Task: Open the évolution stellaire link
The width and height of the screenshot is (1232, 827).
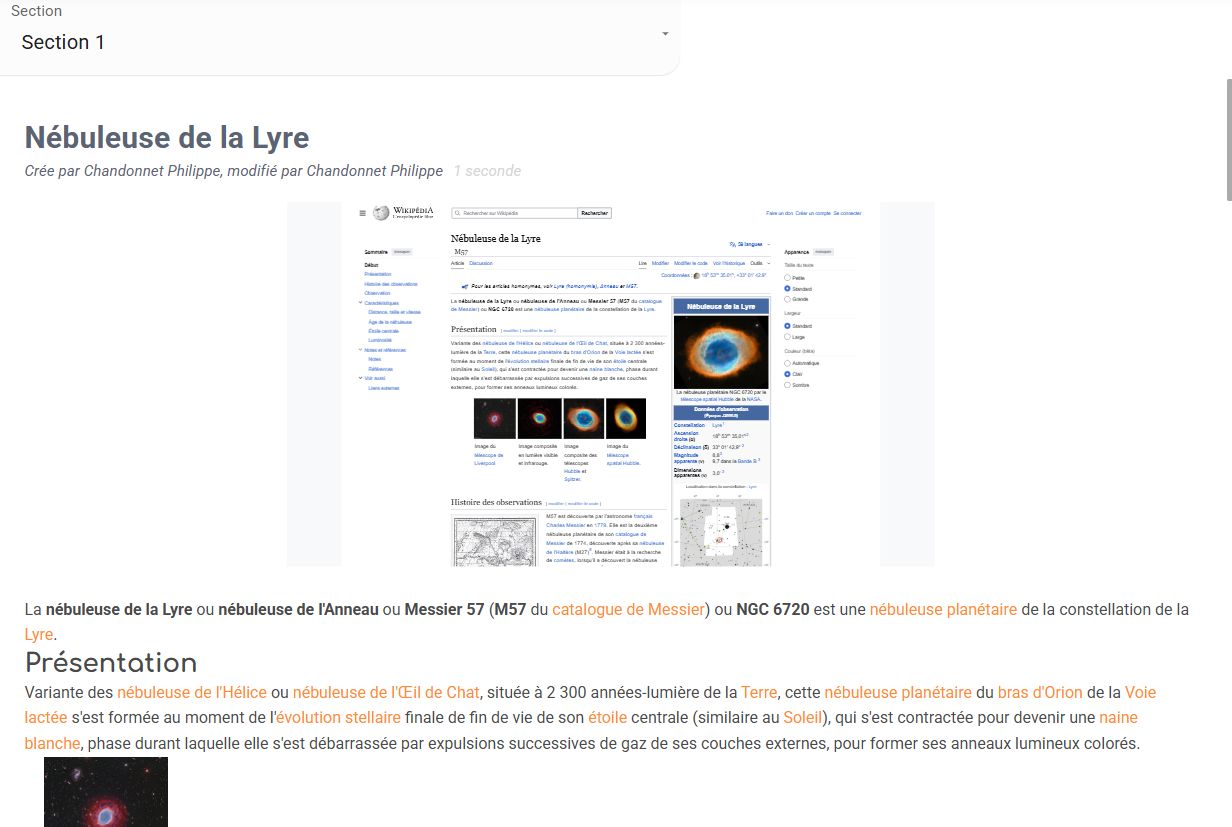Action: coord(338,717)
